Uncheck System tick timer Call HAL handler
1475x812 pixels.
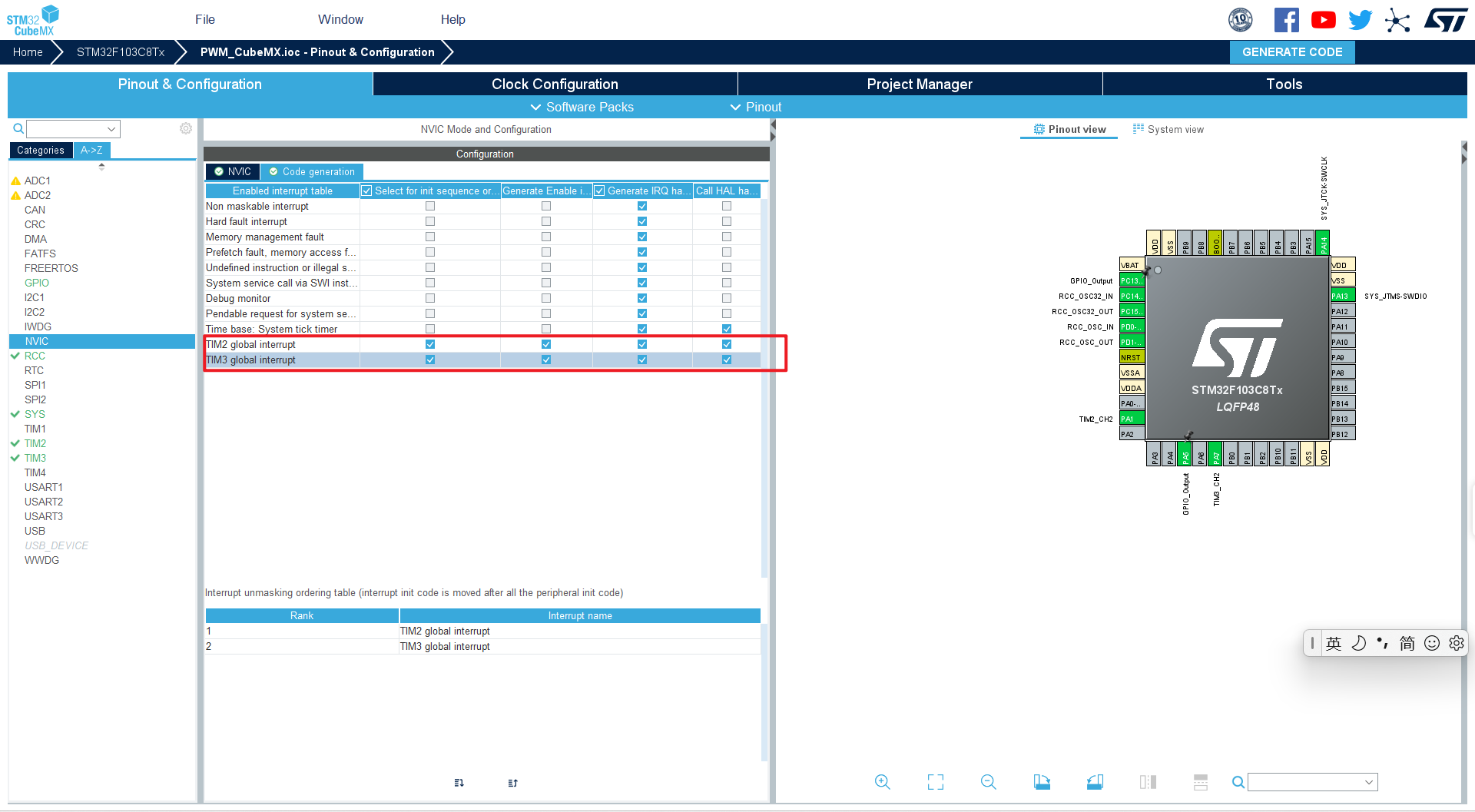coord(727,329)
